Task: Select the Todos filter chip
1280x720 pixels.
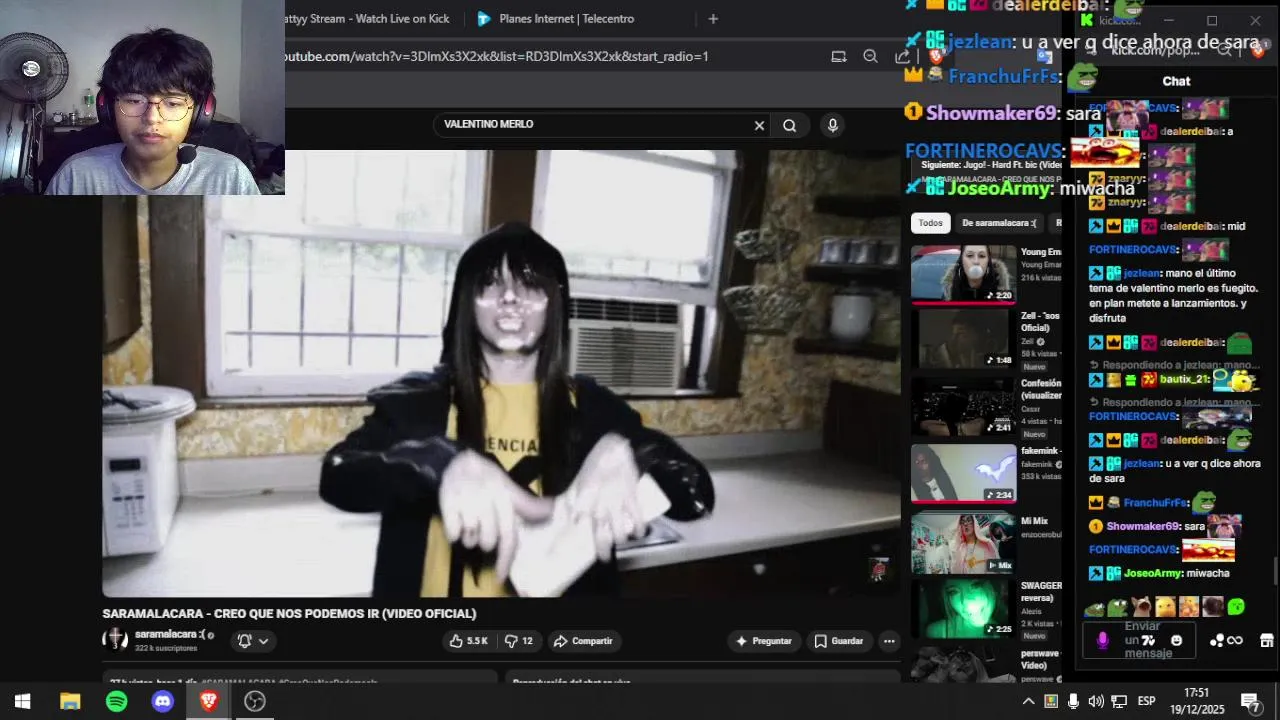Action: [930, 223]
